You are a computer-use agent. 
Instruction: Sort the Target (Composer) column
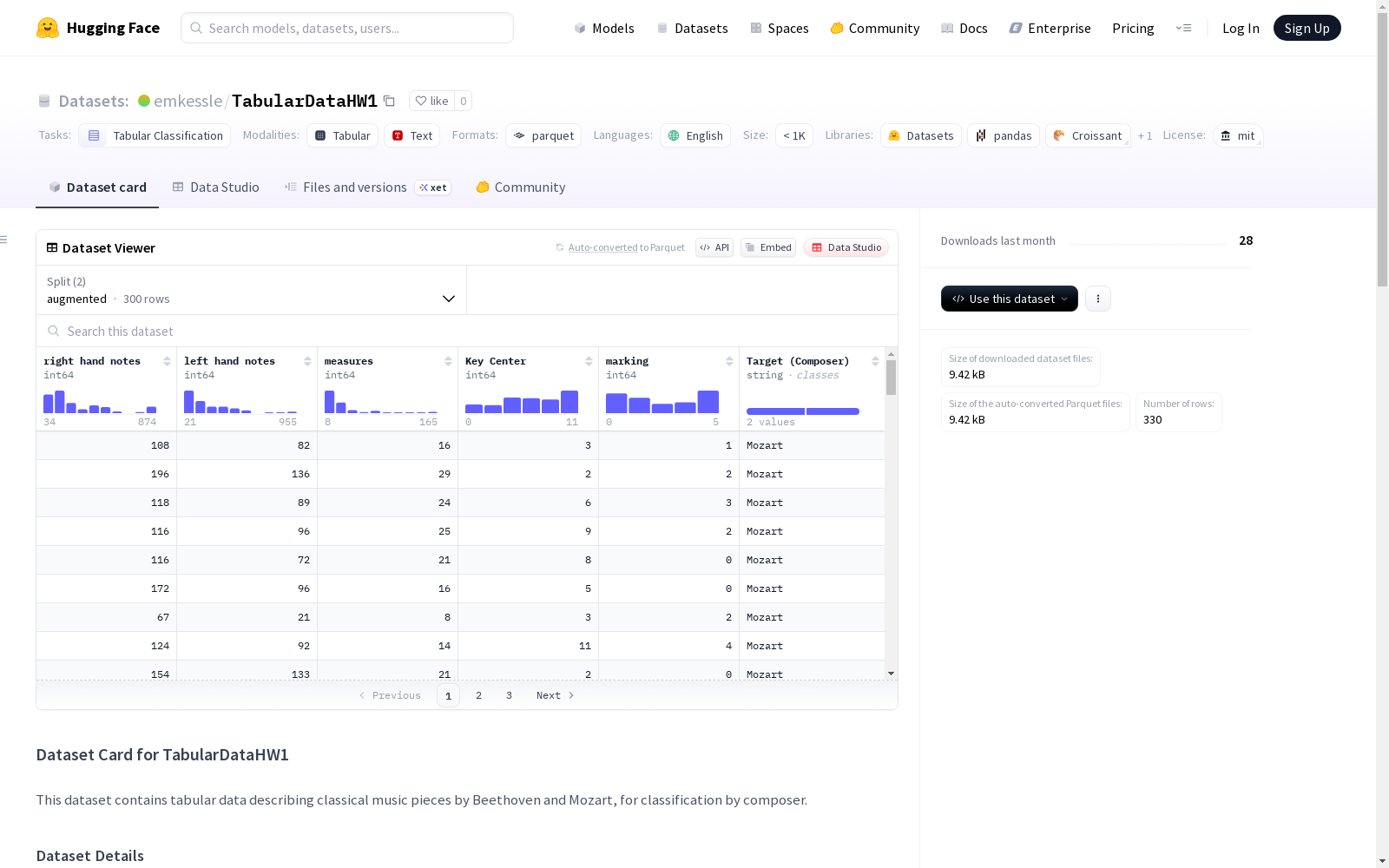(875, 361)
